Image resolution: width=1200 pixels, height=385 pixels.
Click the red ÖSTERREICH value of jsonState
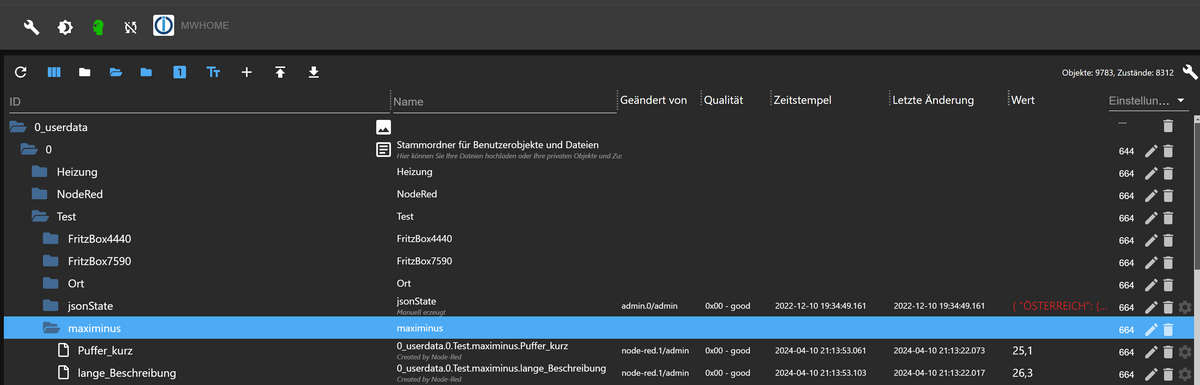coord(1060,306)
